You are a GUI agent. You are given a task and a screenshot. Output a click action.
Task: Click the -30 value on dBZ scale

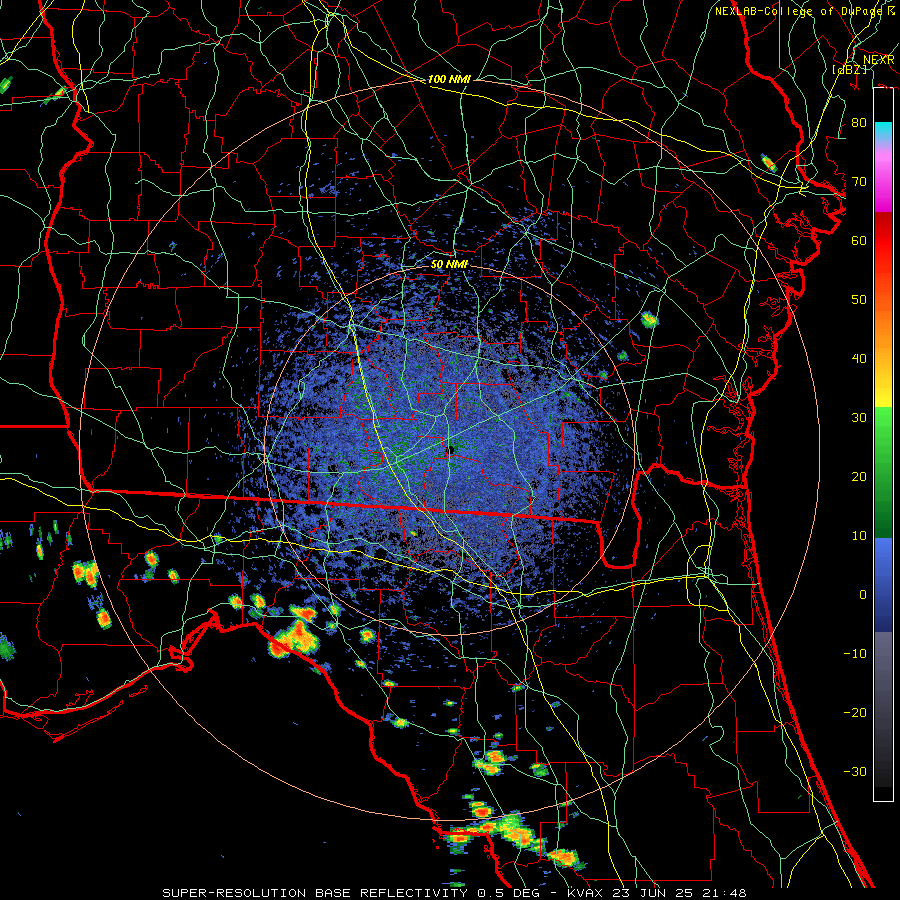coord(855,771)
